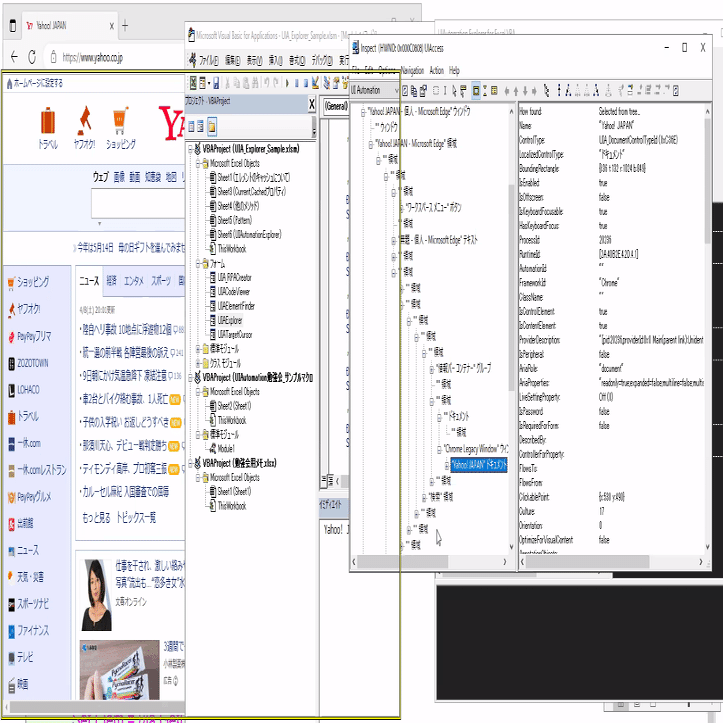This screenshot has width=723, height=723.
Task: Open the デバッグ(D) menu in VBA editor
Action: 321,60
